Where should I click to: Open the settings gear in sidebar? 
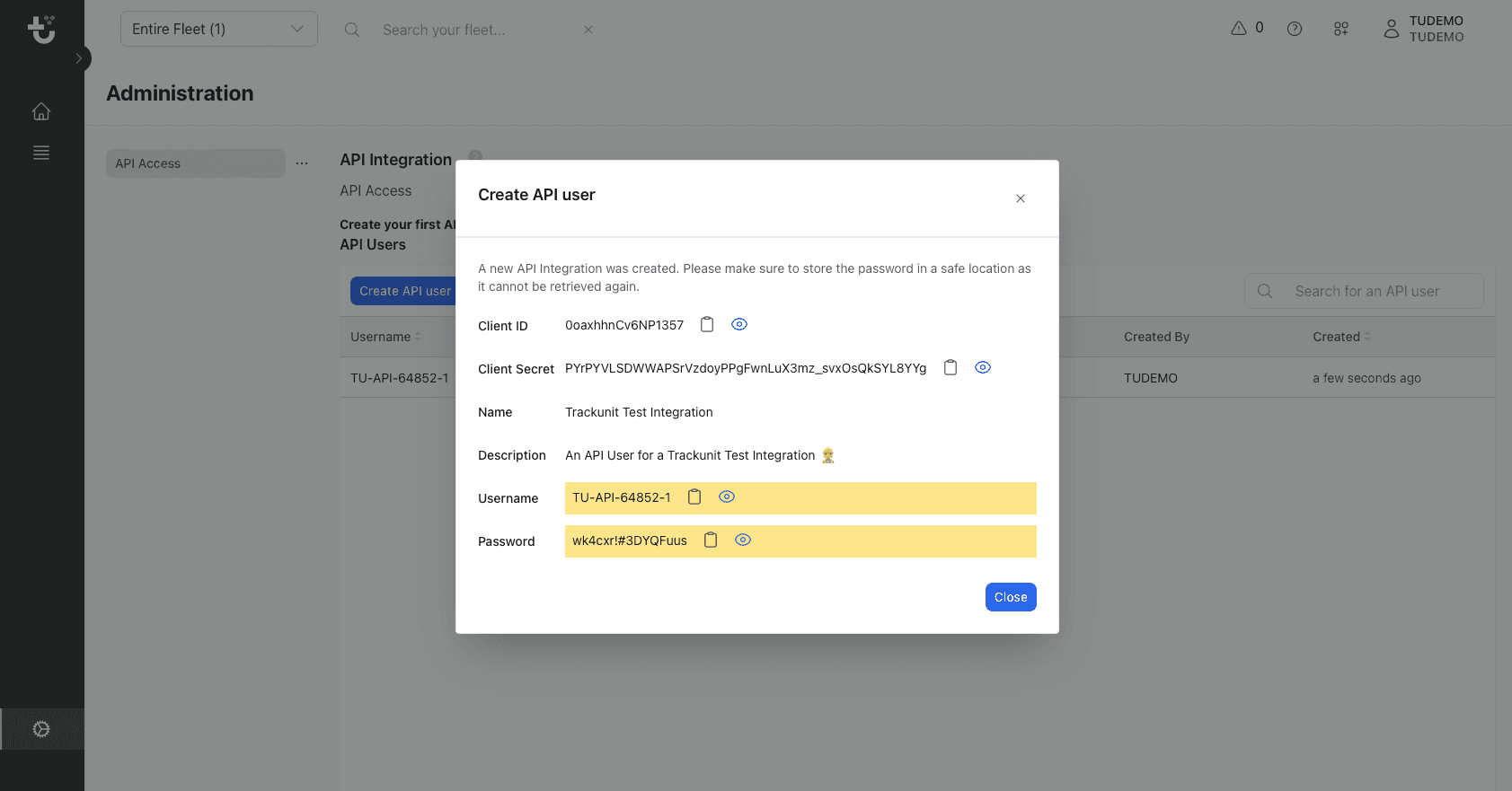(x=41, y=729)
